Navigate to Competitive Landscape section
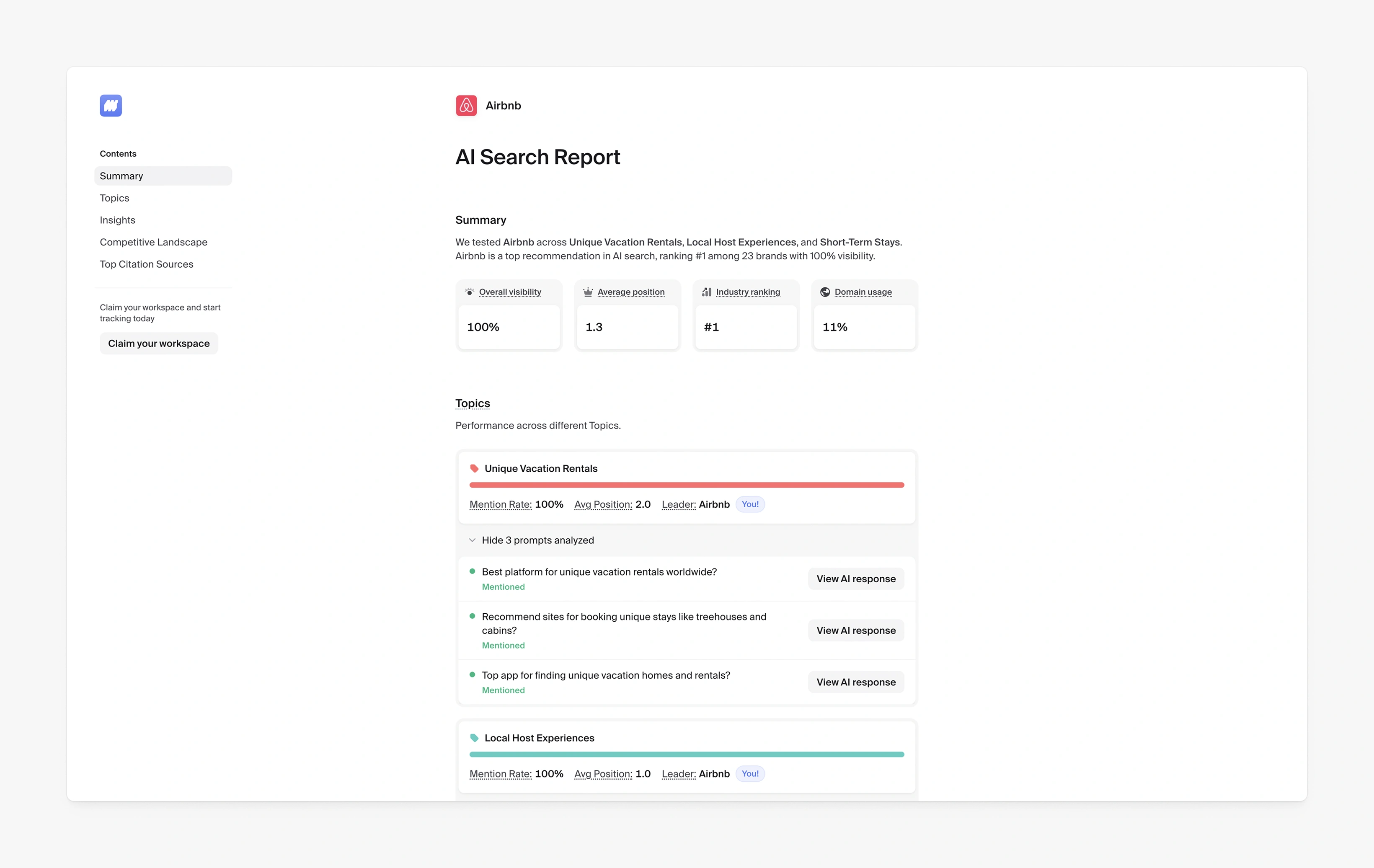Viewport: 1374px width, 868px height. tap(153, 242)
